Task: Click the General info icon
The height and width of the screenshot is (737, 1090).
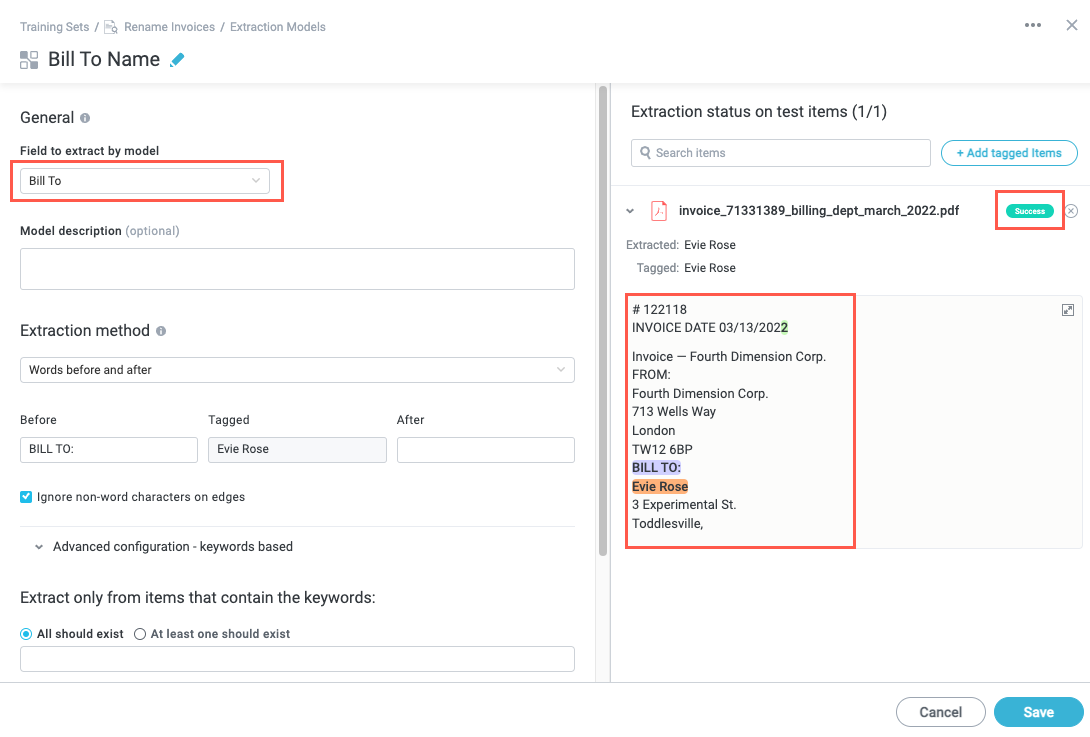Action: click(85, 118)
